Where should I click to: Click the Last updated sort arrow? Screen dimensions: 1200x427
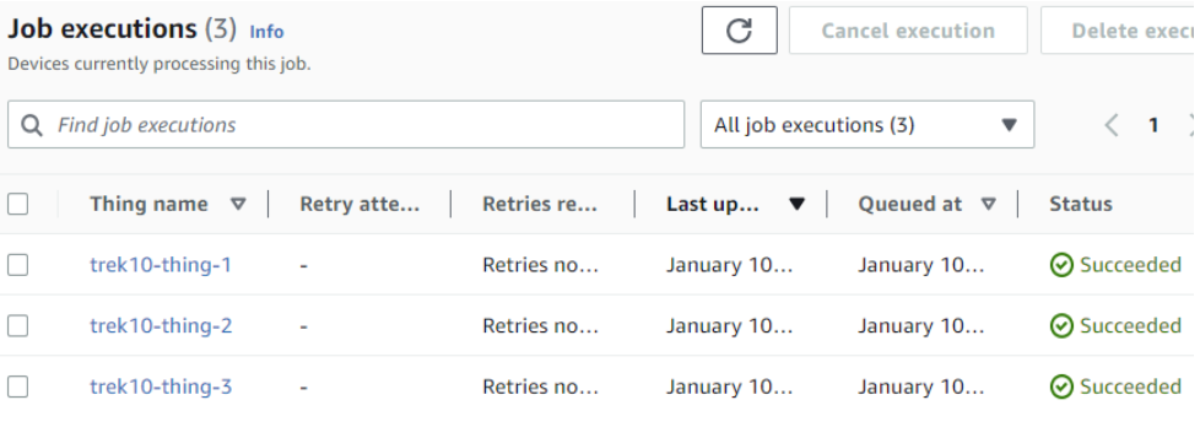[x=797, y=205]
